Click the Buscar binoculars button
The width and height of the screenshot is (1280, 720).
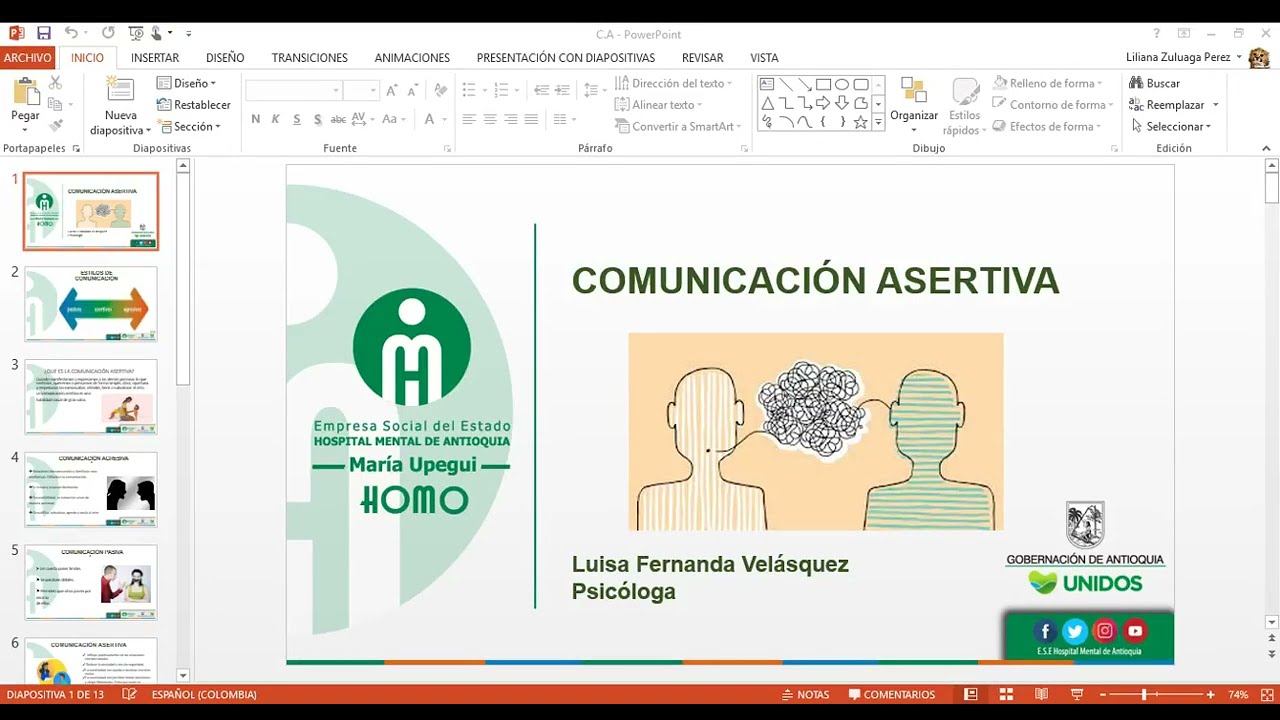pyautogui.click(x=1155, y=83)
